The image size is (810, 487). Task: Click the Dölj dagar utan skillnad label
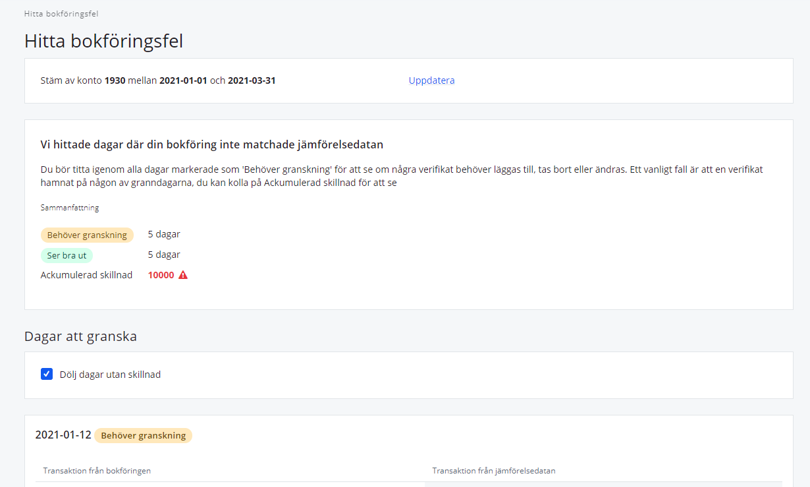pos(110,374)
